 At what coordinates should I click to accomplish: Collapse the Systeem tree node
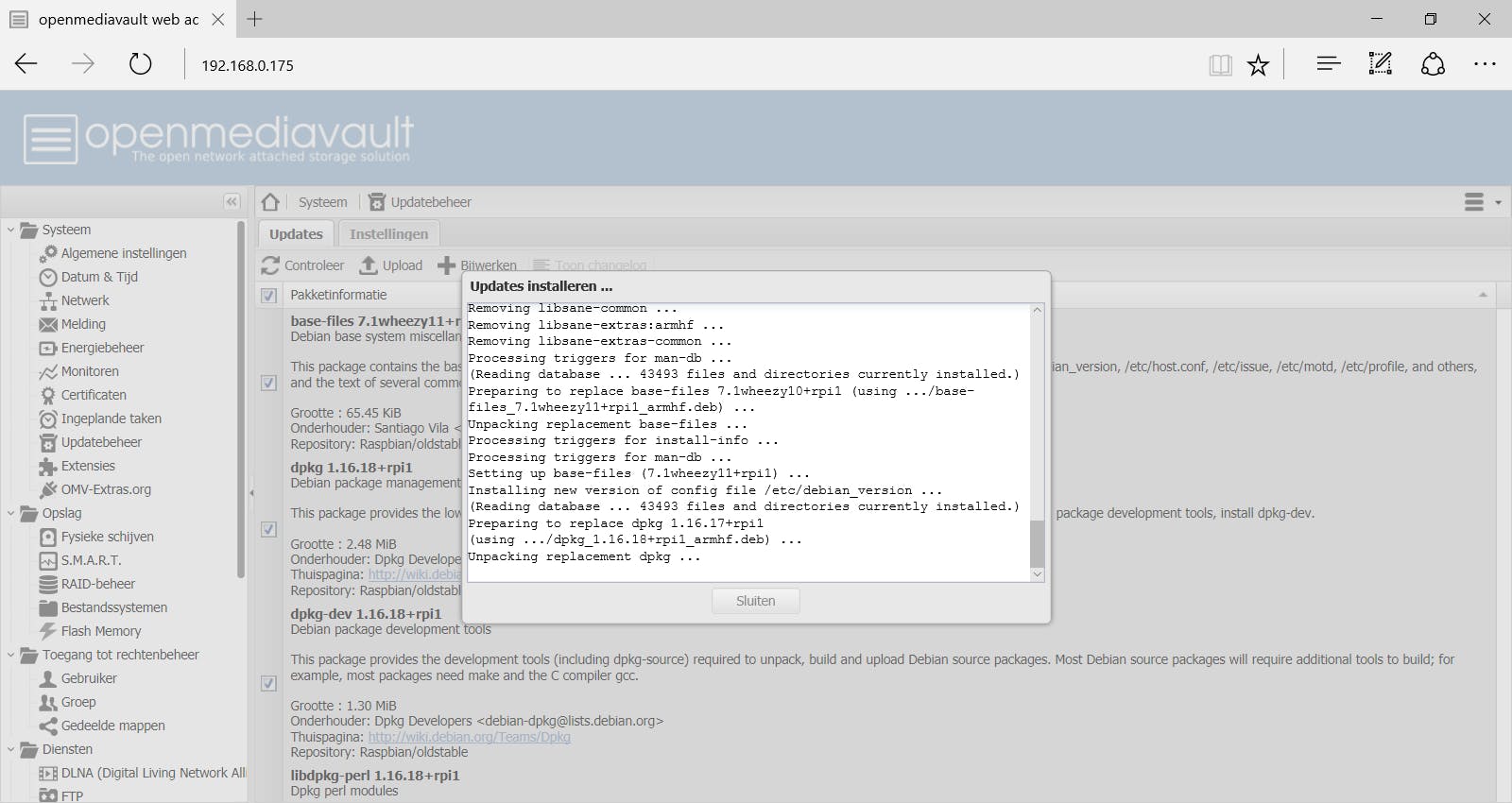[10, 230]
